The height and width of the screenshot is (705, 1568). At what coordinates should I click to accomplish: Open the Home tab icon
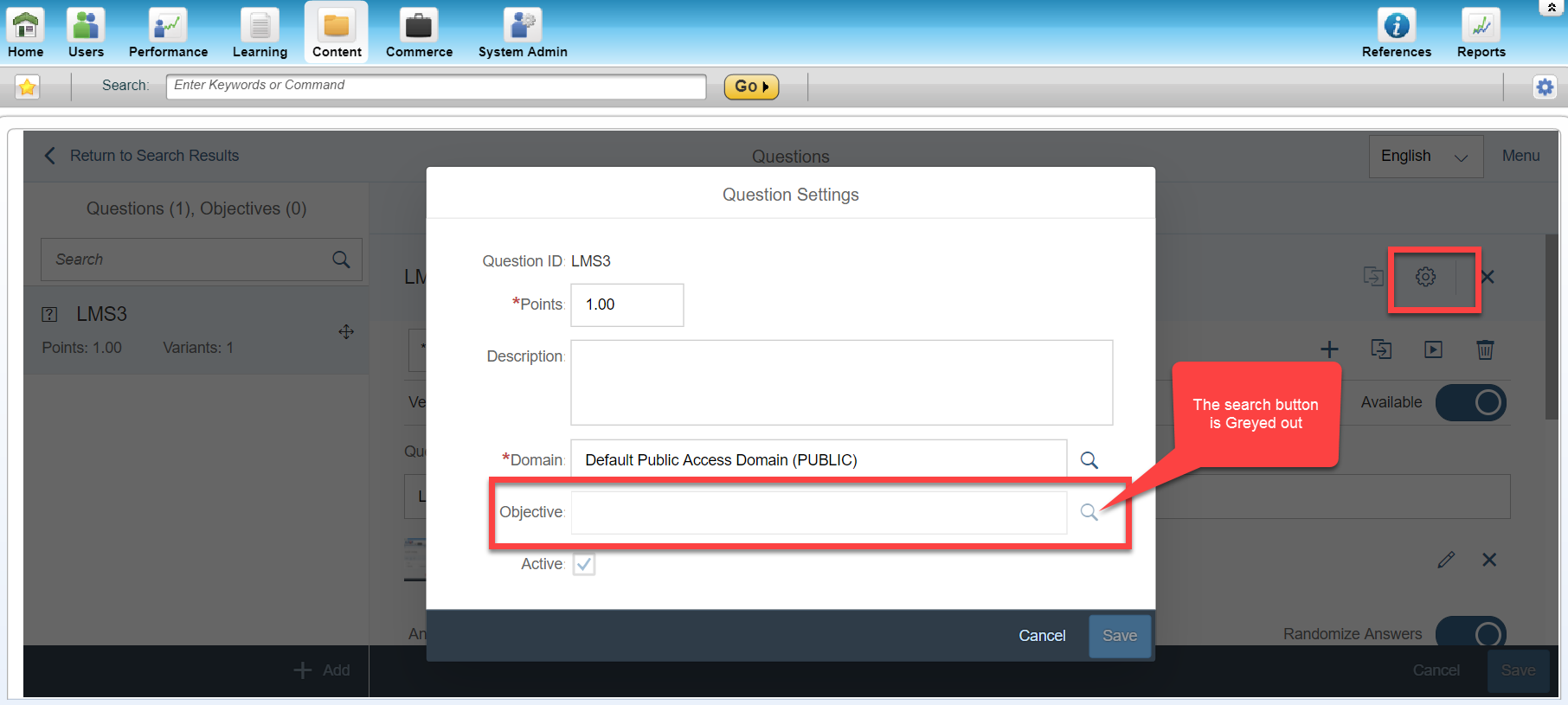pyautogui.click(x=26, y=25)
